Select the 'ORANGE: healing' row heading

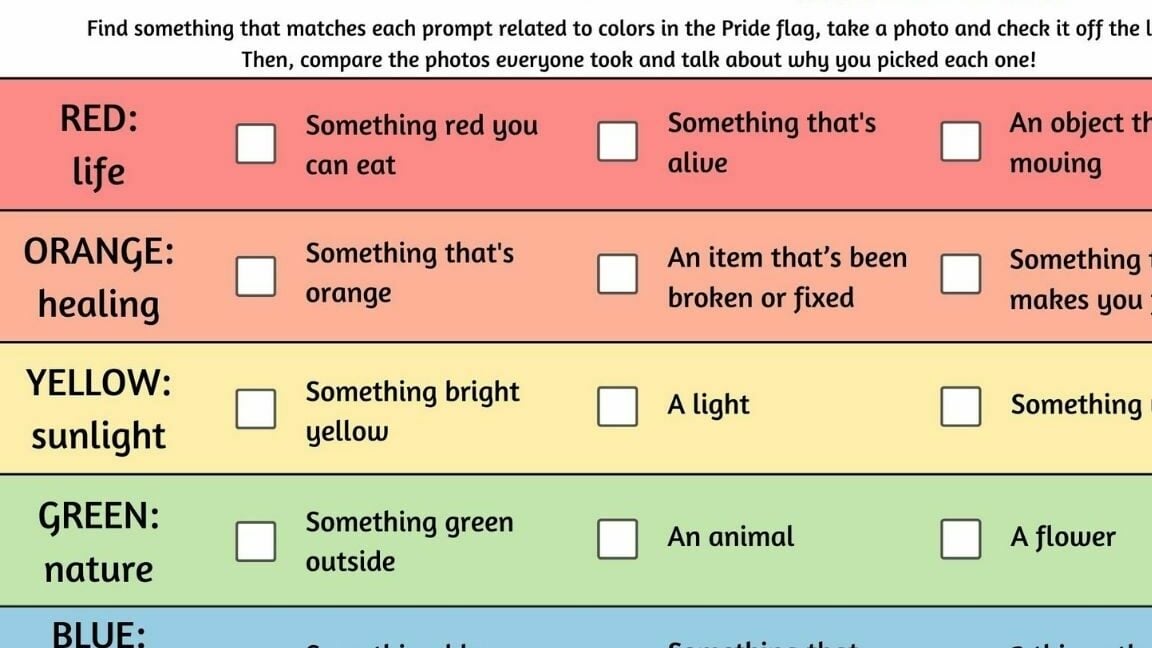click(98, 278)
